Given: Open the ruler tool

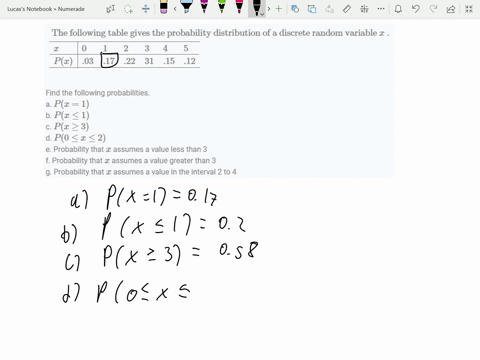Looking at the screenshot, I should [x=347, y=9].
